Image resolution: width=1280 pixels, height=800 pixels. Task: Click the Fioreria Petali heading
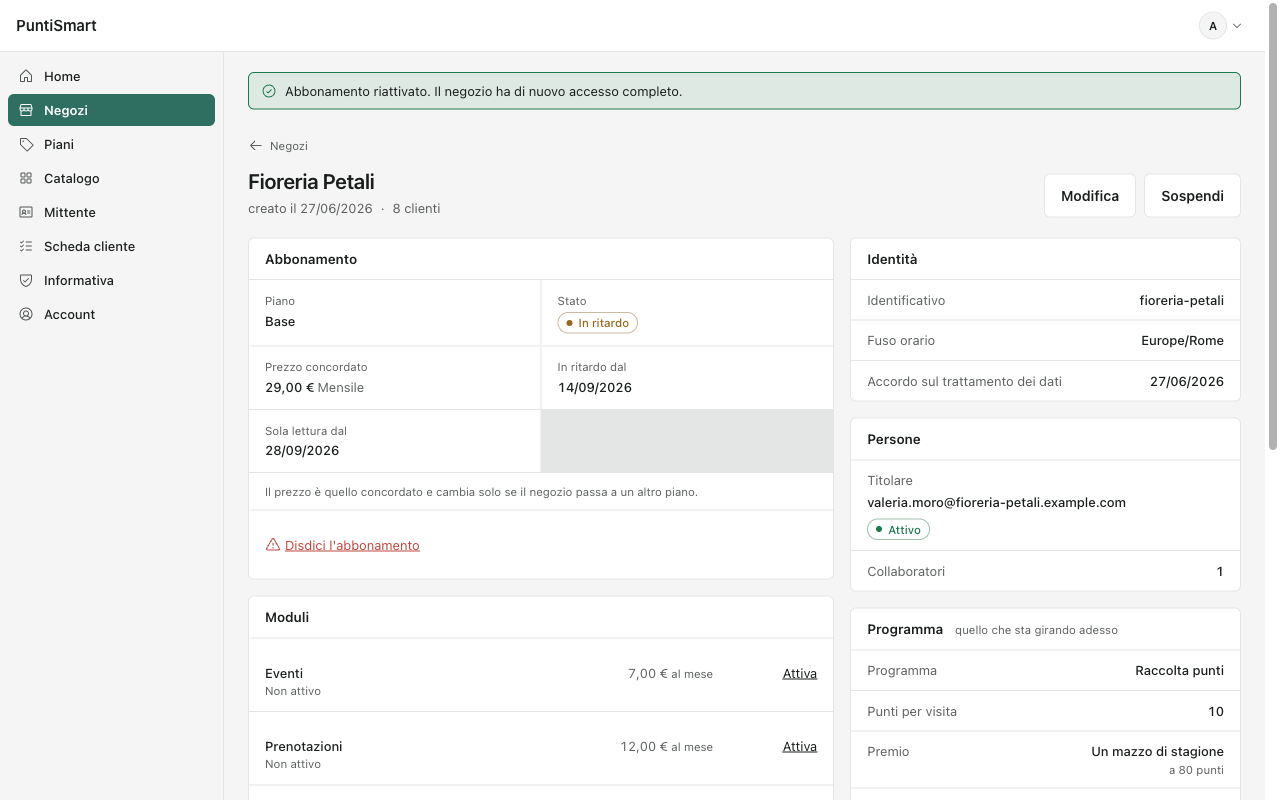pyautogui.click(x=312, y=182)
